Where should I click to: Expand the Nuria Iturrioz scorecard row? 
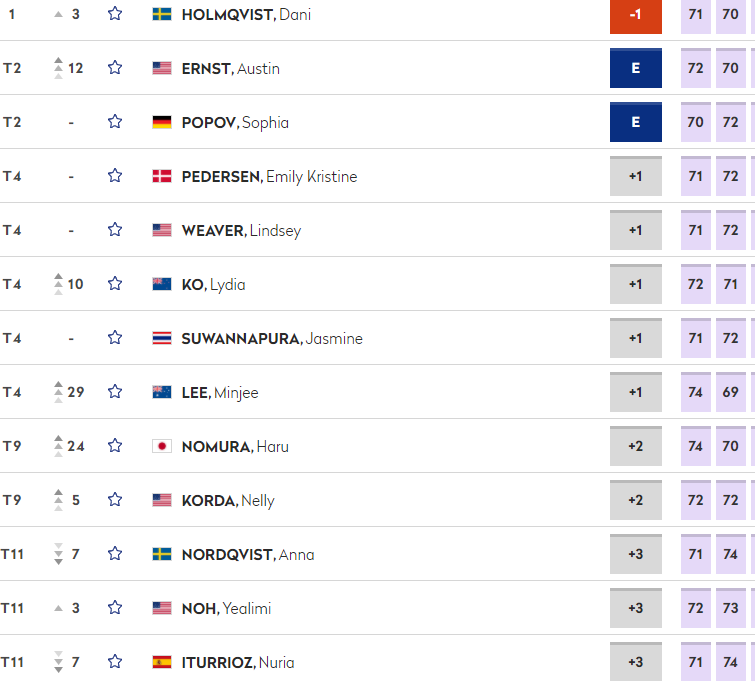(x=378, y=660)
